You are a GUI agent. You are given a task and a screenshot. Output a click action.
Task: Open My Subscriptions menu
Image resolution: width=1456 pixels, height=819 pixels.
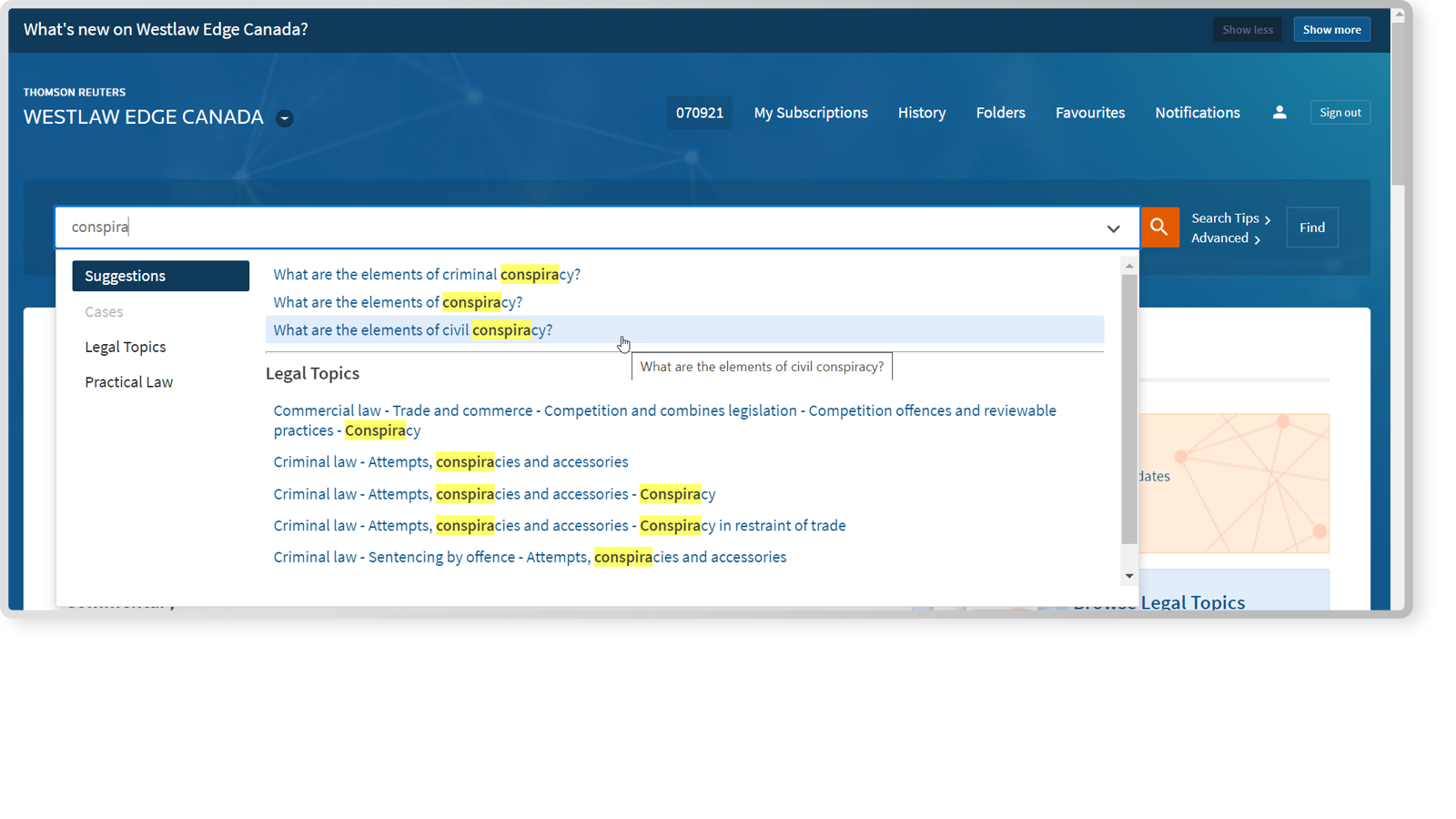811,113
